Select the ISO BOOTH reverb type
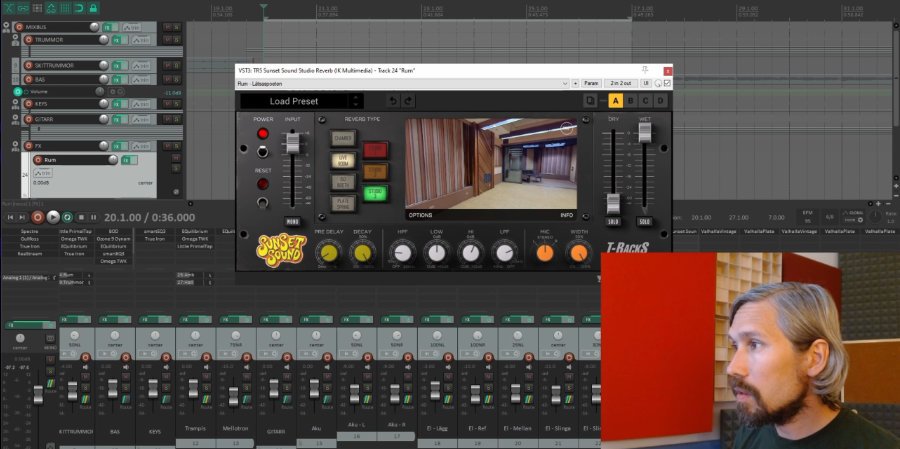 (x=343, y=182)
